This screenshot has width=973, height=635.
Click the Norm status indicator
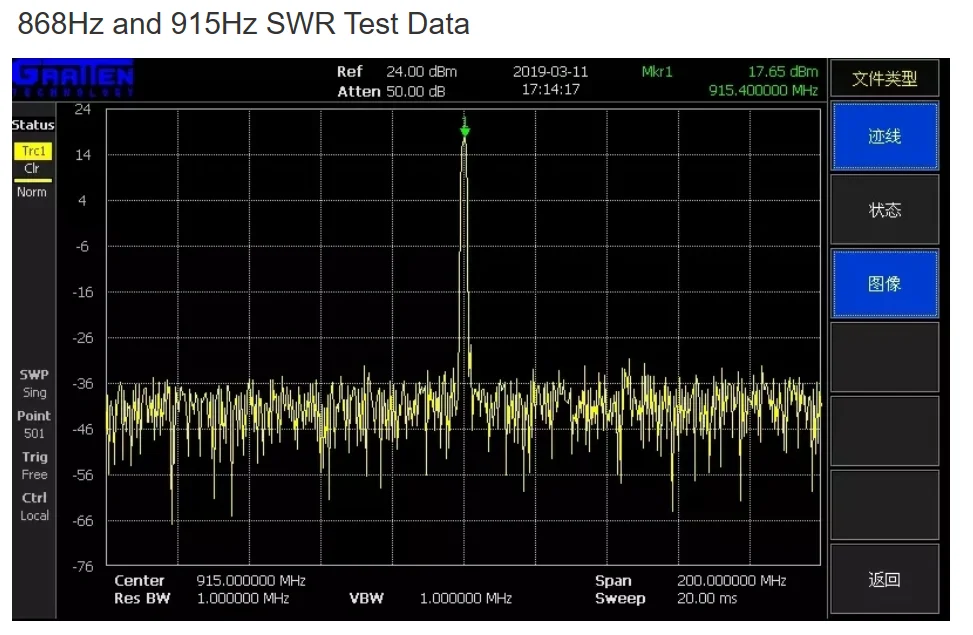click(x=32, y=192)
